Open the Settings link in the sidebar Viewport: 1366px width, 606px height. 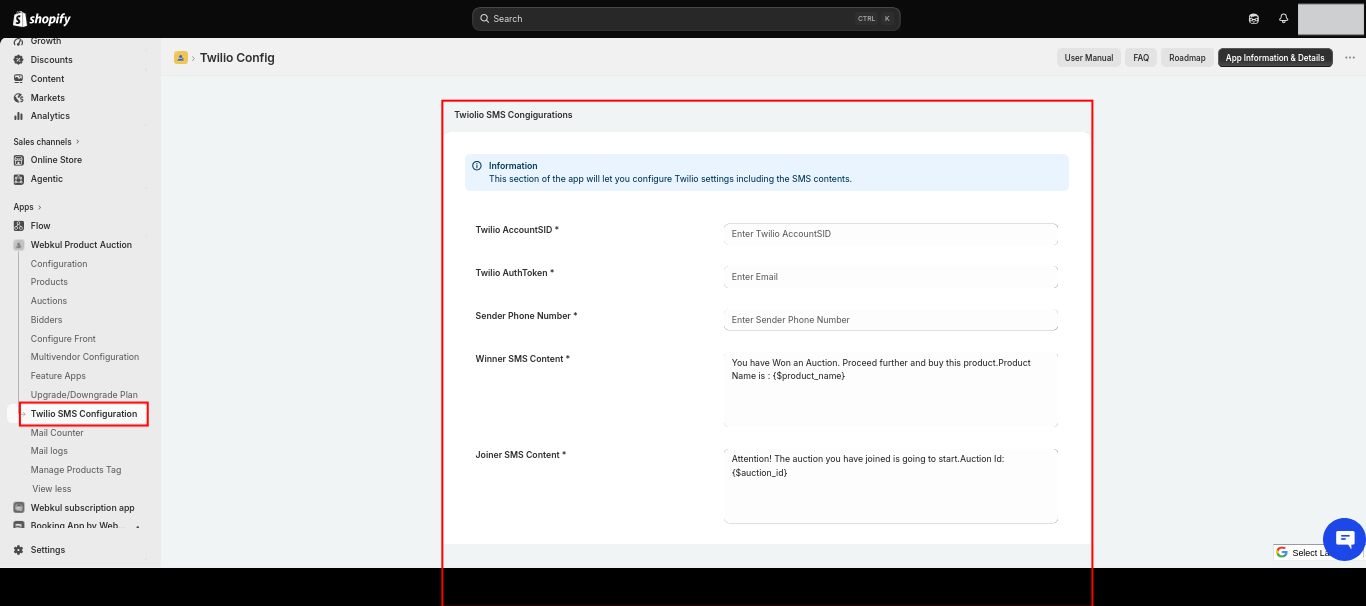[48, 550]
